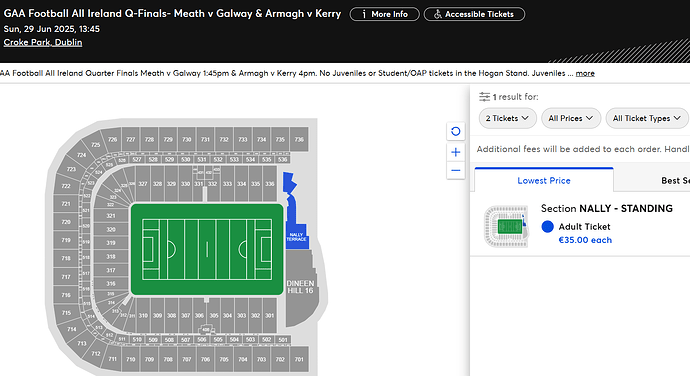Select the Dineen Hill 16 section
The image size is (690, 376).
[301, 287]
